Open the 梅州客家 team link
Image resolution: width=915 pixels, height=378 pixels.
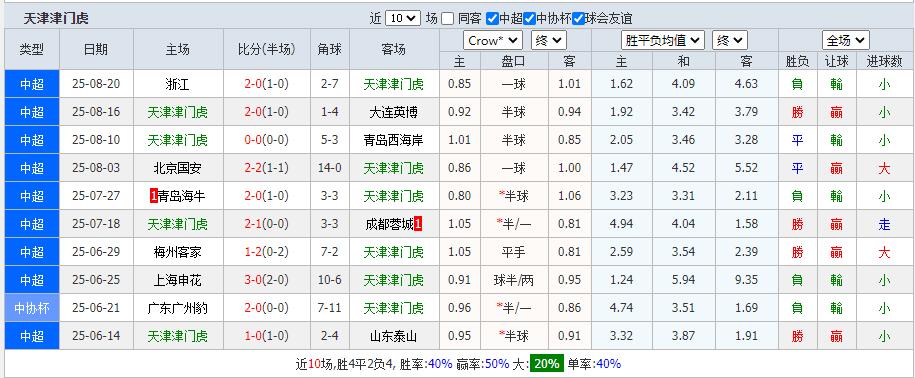pyautogui.click(x=178, y=252)
